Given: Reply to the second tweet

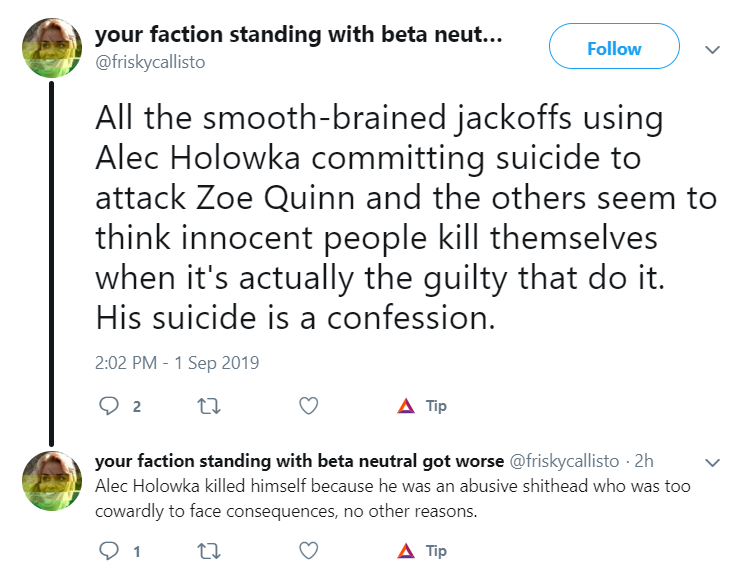Looking at the screenshot, I should (109, 551).
